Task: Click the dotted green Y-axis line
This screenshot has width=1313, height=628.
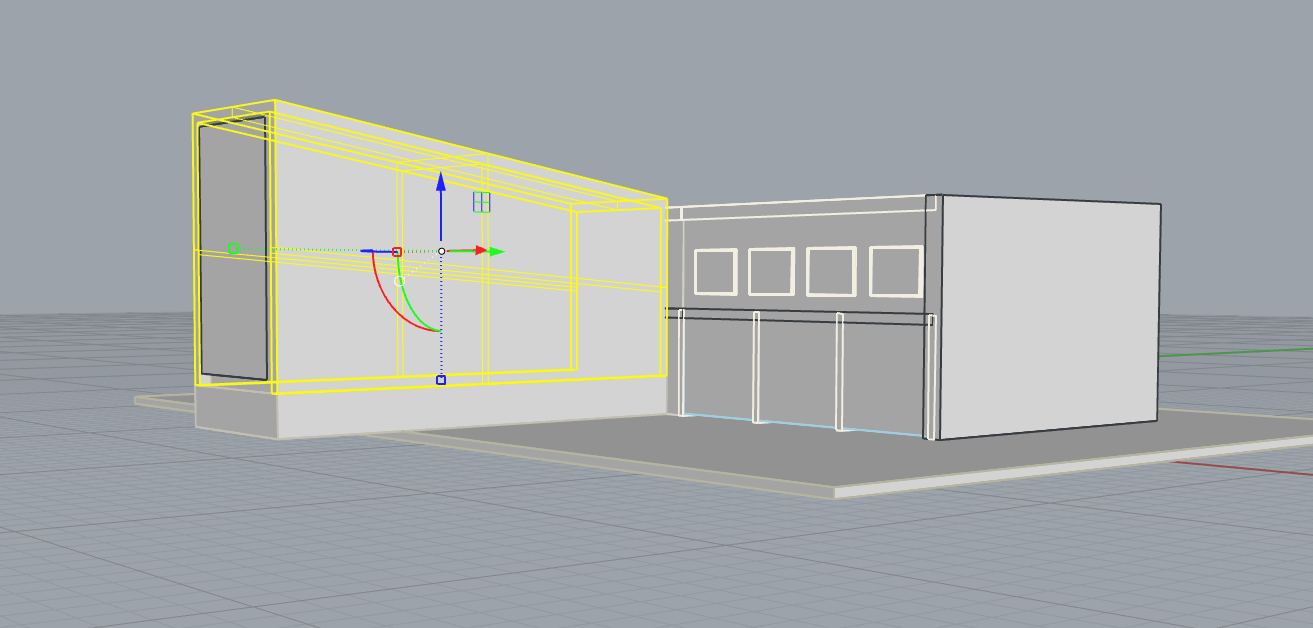Action: (x=310, y=249)
